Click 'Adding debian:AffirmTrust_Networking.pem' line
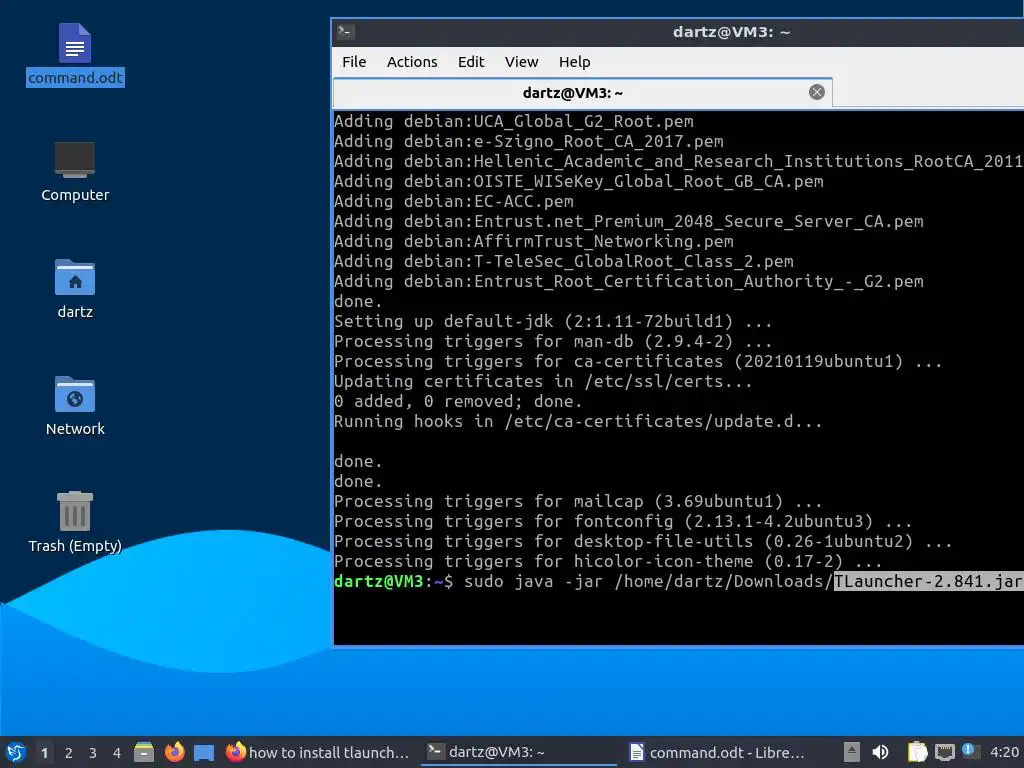The height and width of the screenshot is (768, 1024). coord(534,241)
